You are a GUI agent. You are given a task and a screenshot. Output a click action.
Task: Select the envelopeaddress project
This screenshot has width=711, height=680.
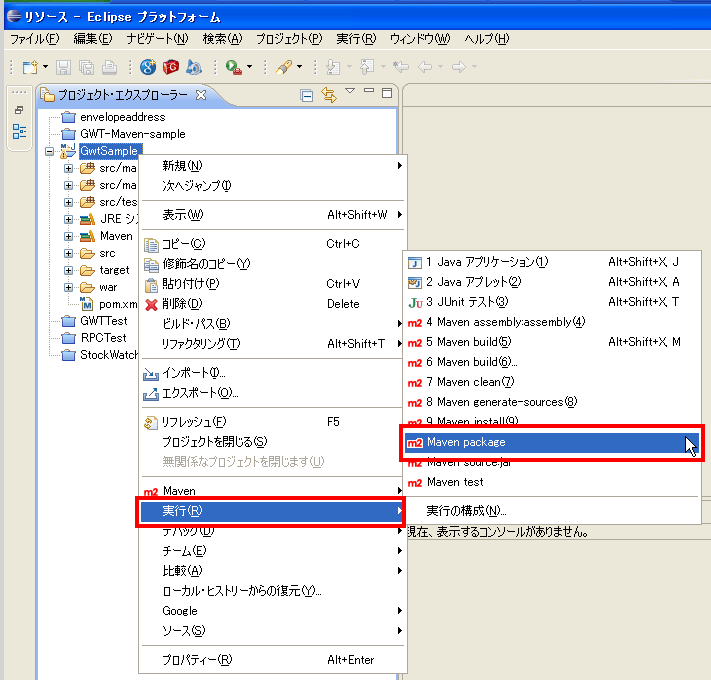pyautogui.click(x=122, y=117)
